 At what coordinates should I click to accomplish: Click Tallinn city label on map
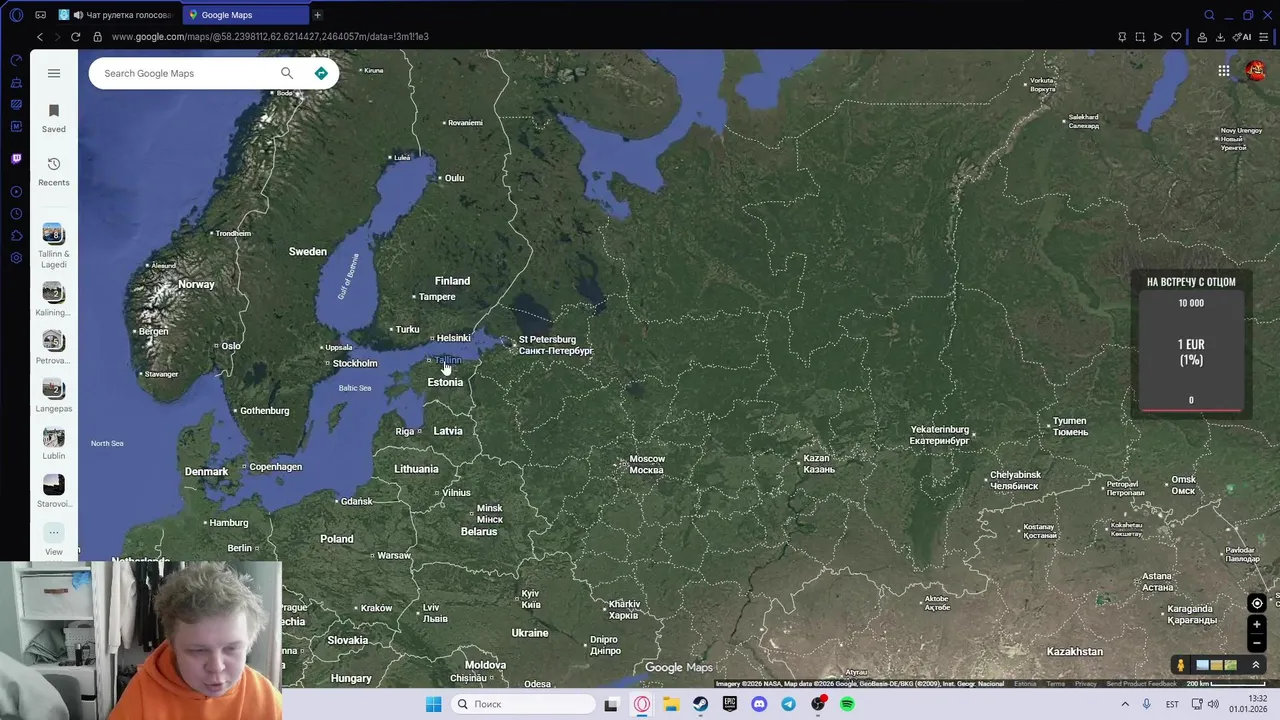(x=447, y=360)
